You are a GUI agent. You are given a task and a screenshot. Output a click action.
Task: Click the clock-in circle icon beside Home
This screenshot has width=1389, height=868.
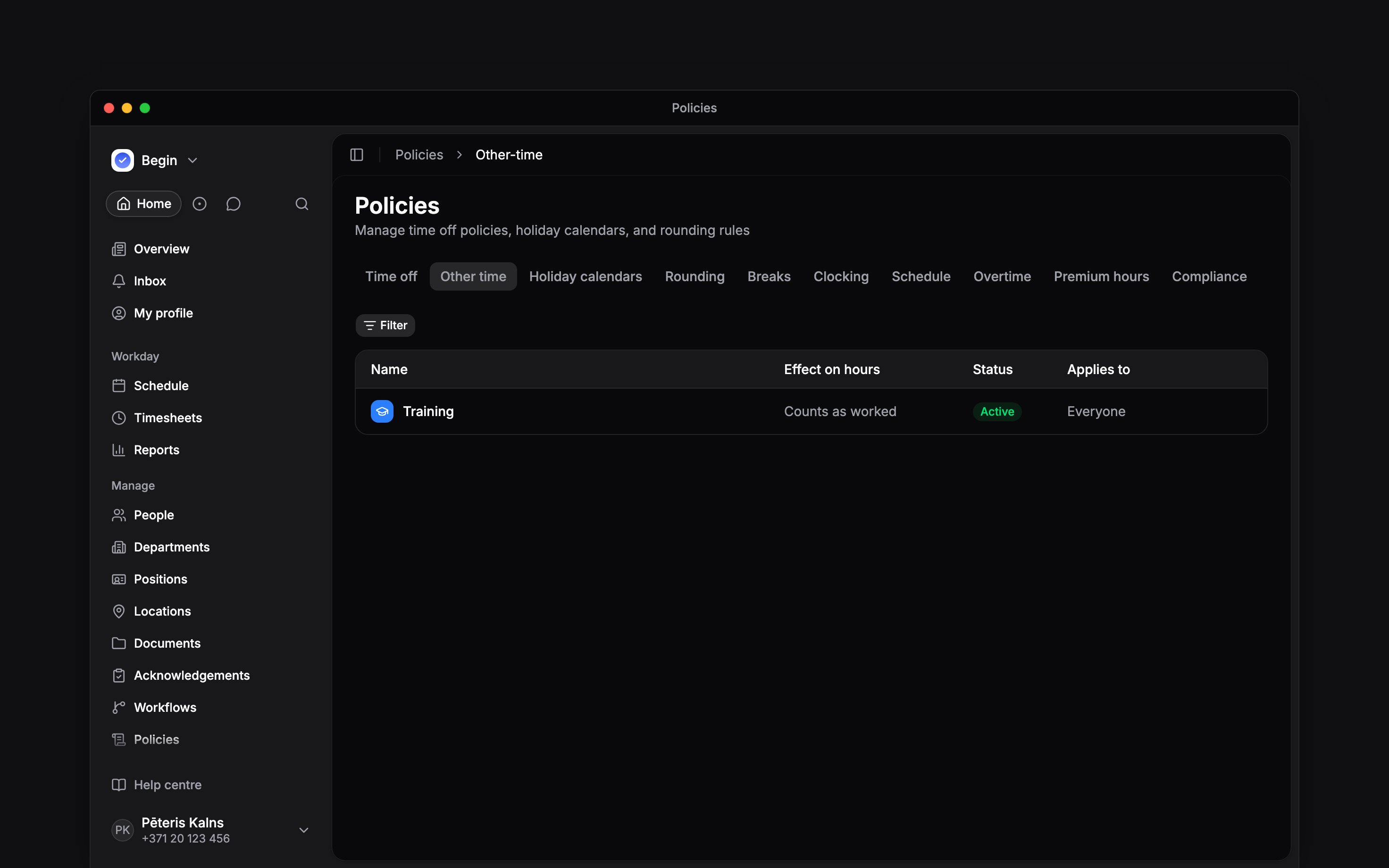(199, 204)
